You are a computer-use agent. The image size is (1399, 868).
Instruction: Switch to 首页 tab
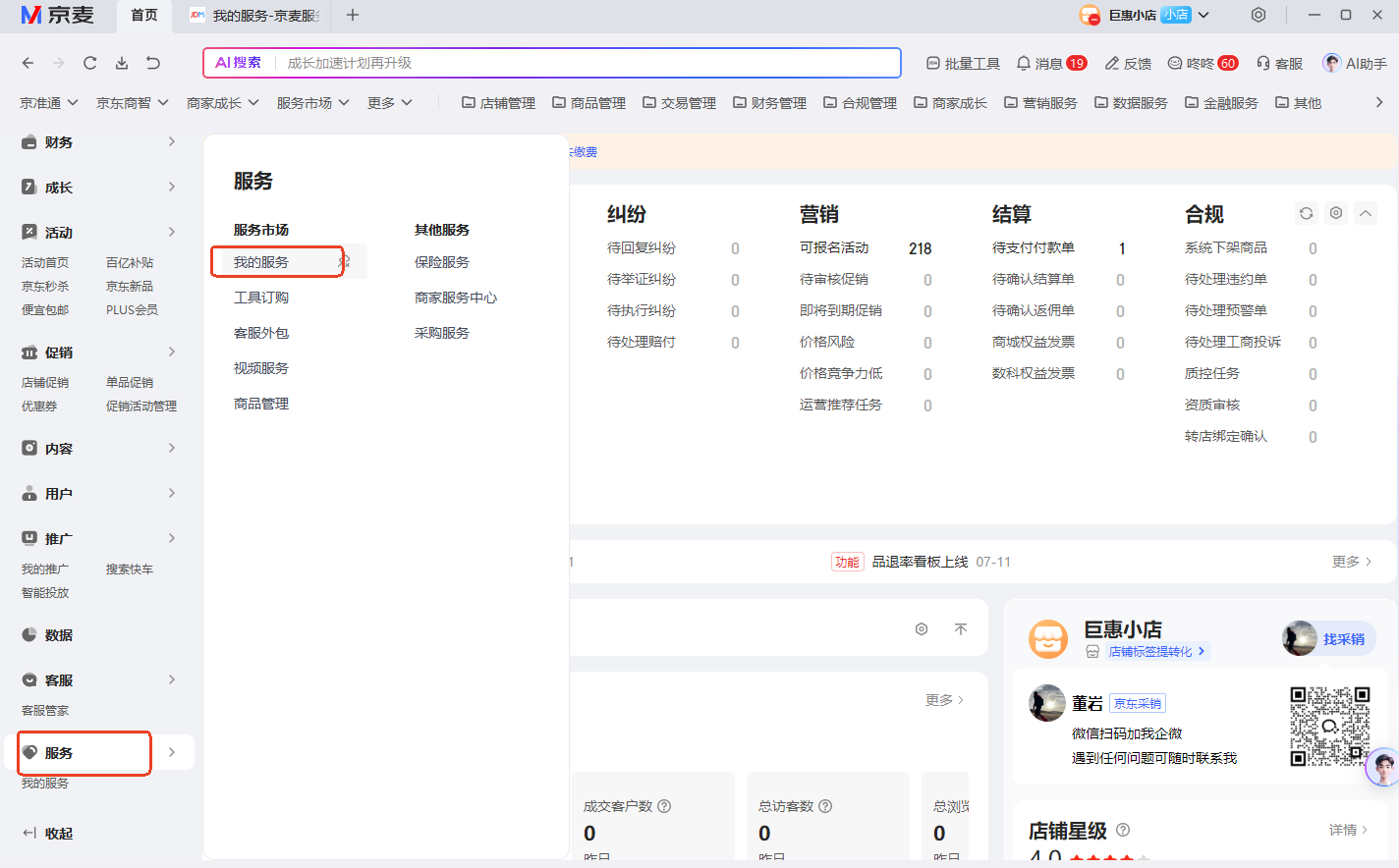[x=144, y=16]
